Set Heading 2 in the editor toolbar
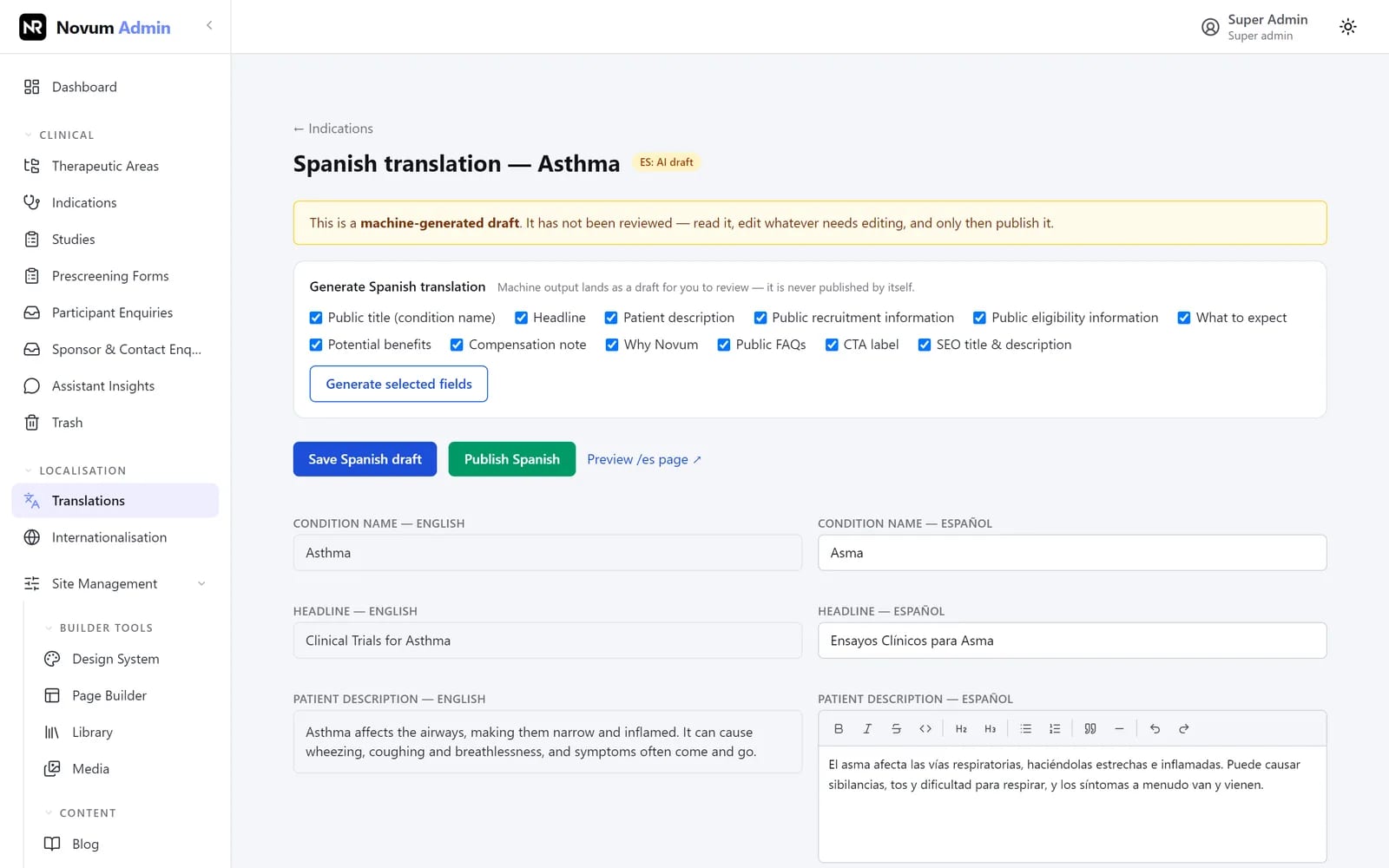This screenshot has width=1389, height=868. click(x=961, y=729)
